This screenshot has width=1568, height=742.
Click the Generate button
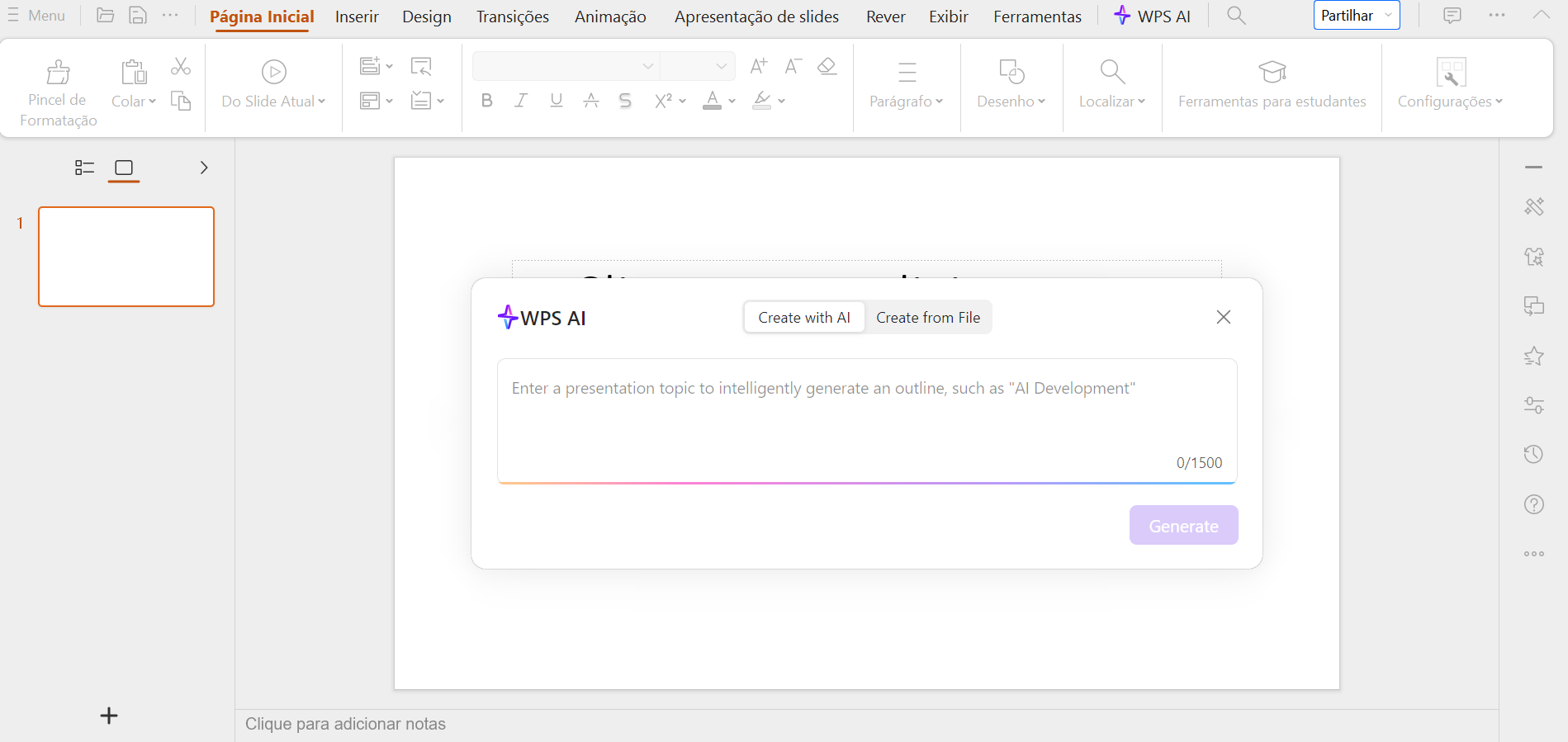click(x=1183, y=525)
